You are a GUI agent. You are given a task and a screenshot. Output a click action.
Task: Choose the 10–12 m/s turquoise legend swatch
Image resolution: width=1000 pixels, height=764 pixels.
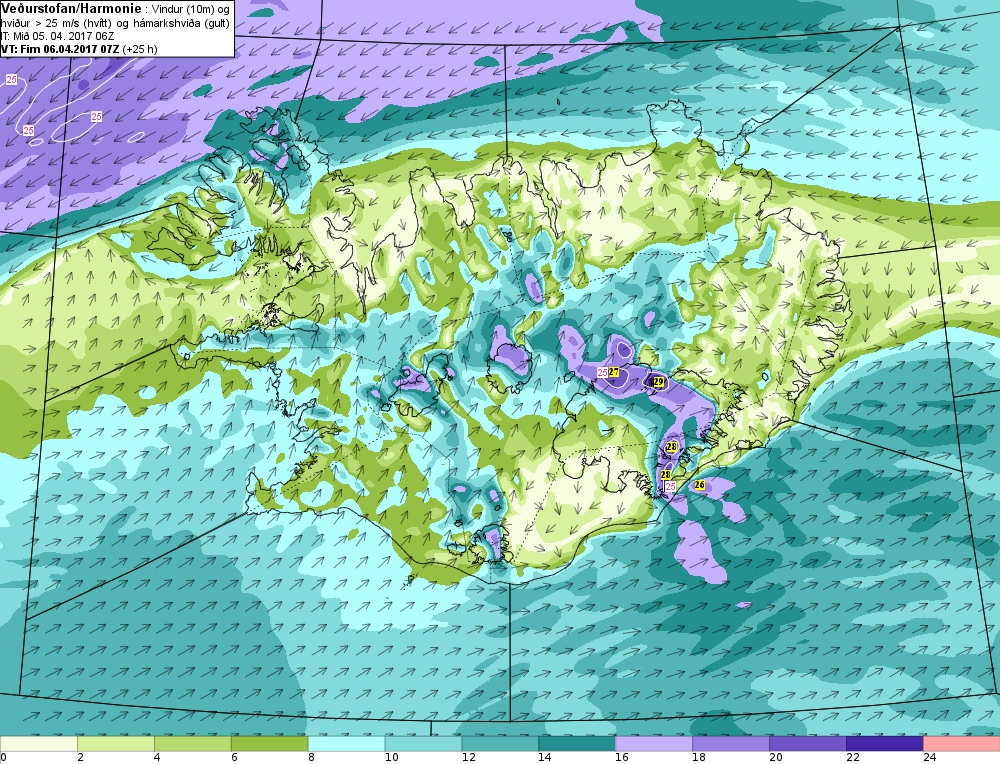click(x=423, y=744)
